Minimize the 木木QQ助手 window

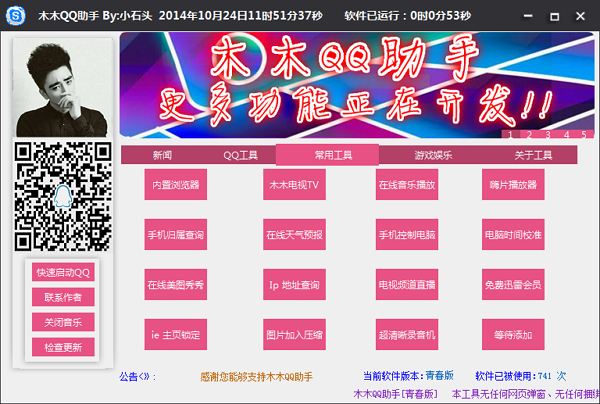coord(528,16)
